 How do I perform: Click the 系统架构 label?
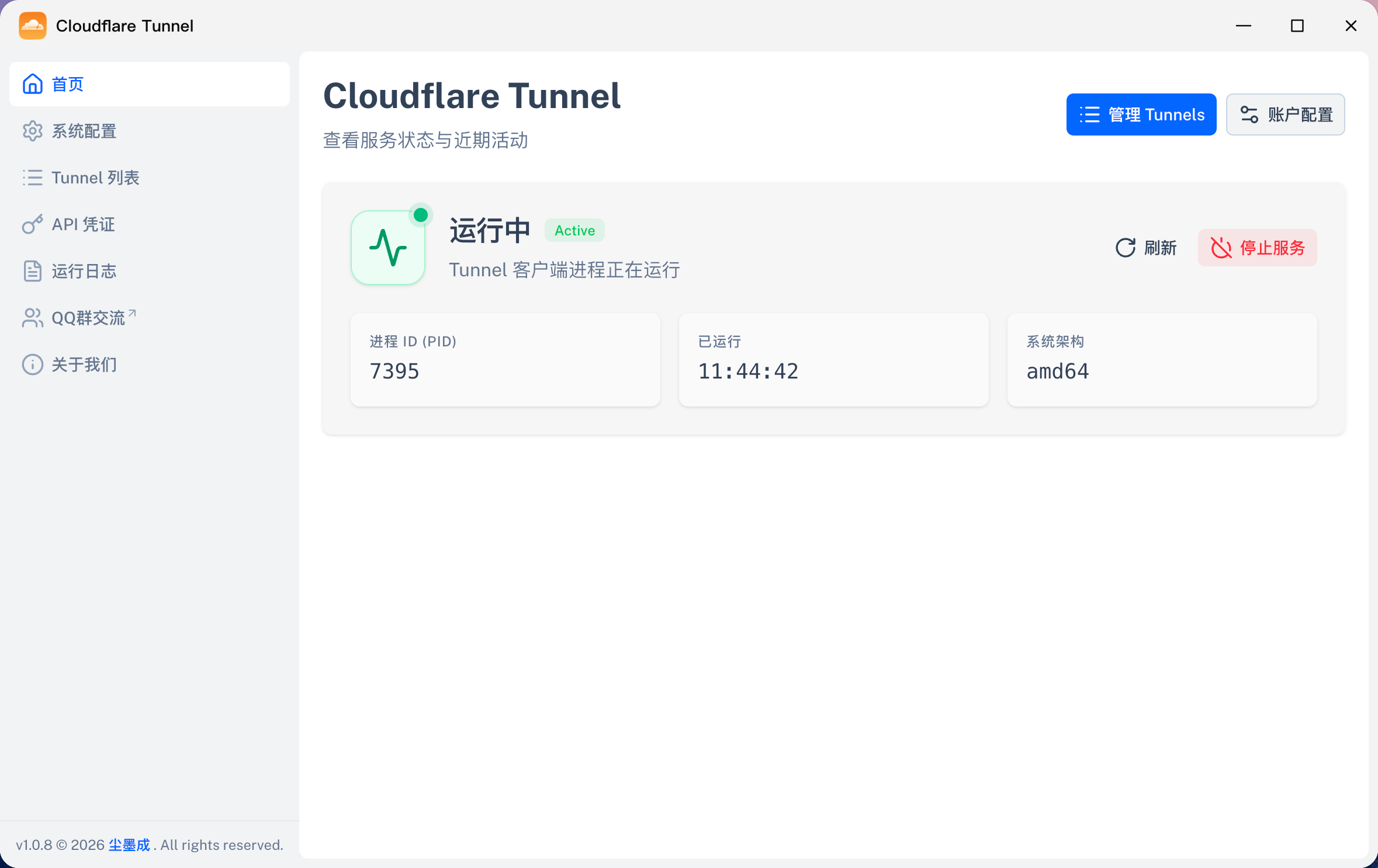[x=1055, y=341]
